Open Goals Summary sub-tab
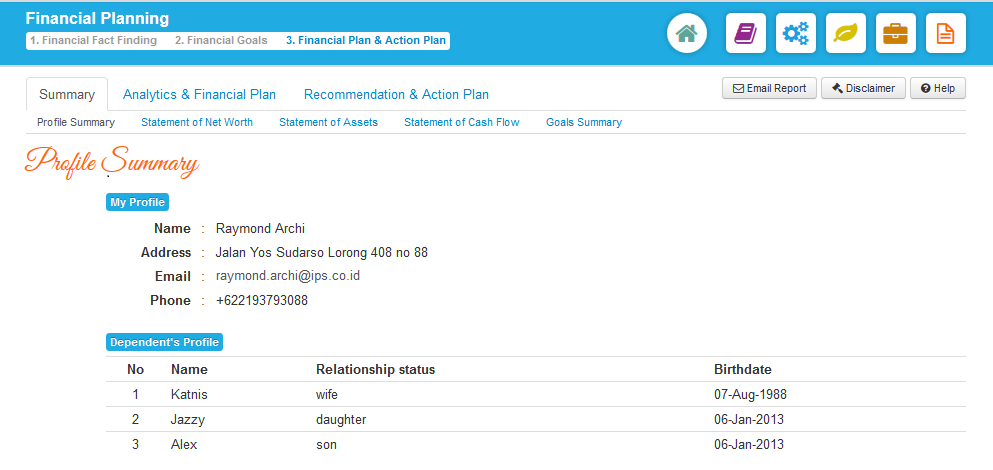The width and height of the screenshot is (993, 470). (x=584, y=122)
